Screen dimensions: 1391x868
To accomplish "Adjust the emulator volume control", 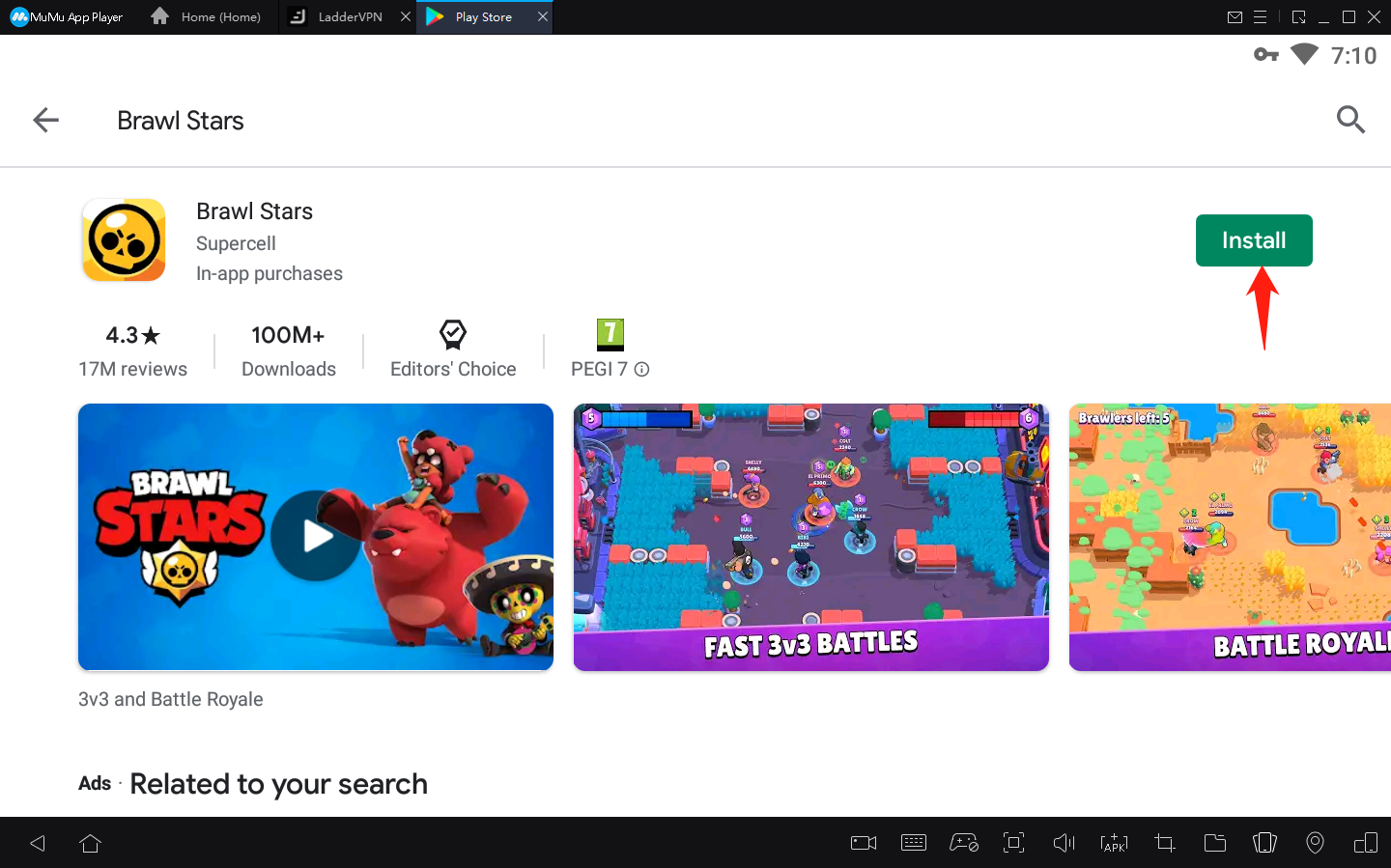I will pyautogui.click(x=1064, y=842).
